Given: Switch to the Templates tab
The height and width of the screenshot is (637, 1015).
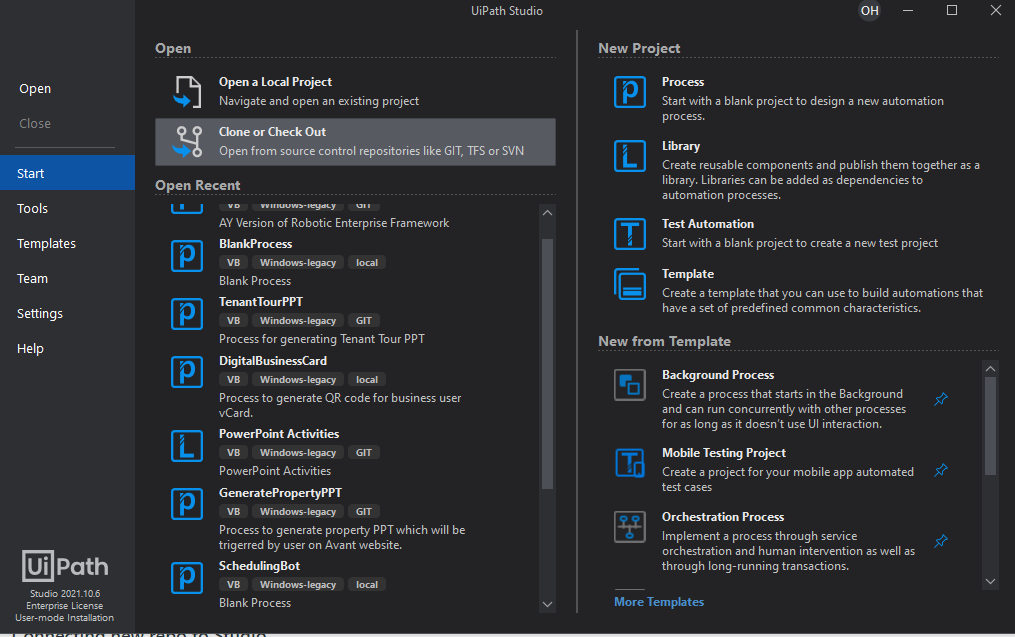Looking at the screenshot, I should click(67, 243).
